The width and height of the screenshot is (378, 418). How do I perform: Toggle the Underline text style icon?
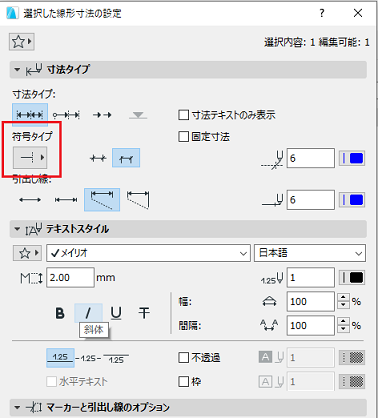[x=116, y=313]
